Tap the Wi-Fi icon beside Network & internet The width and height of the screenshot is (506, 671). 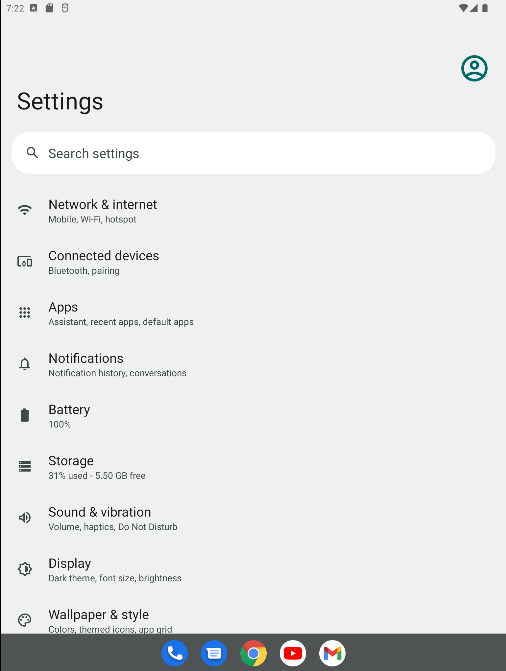[x=25, y=210]
